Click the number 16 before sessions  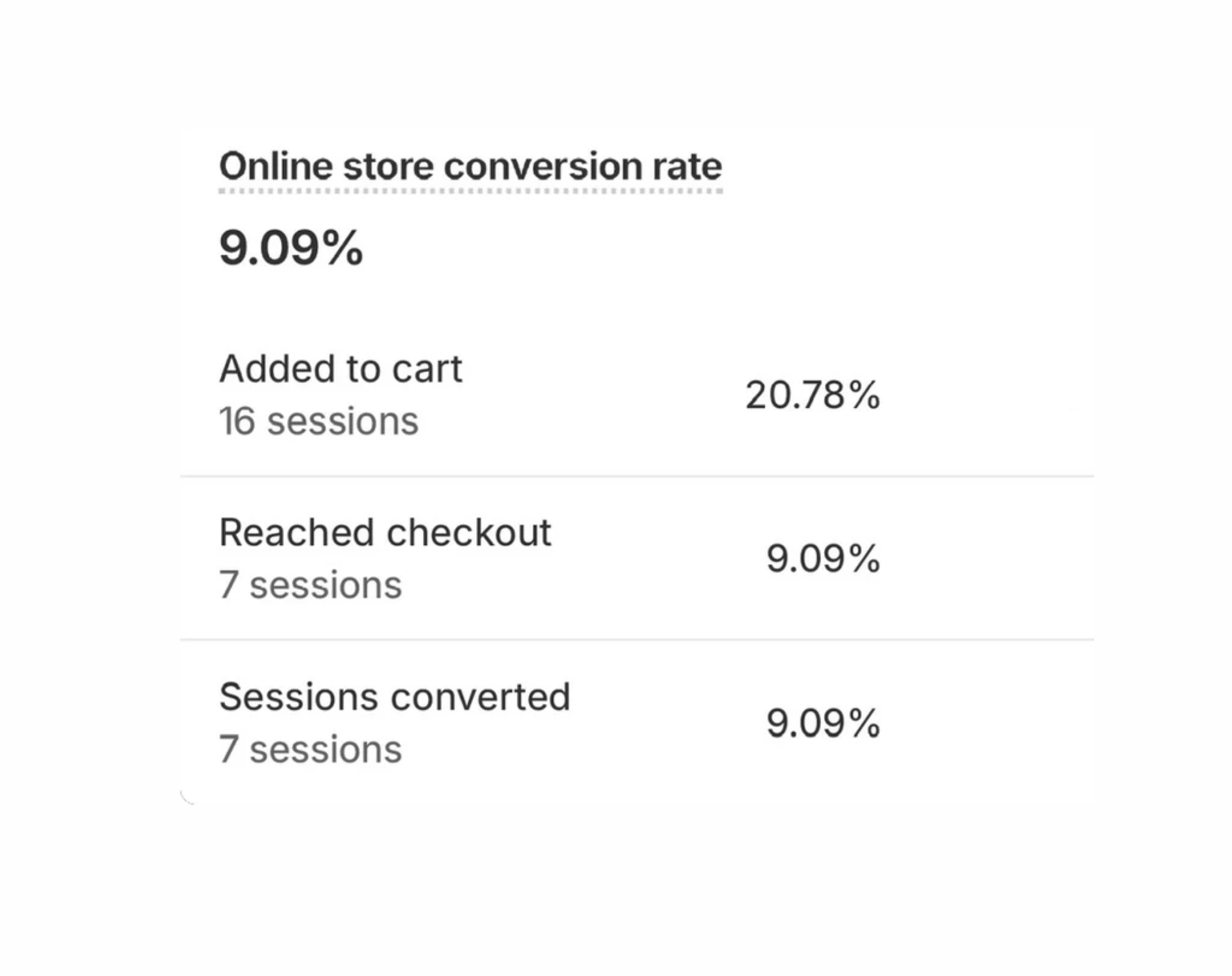pos(236,421)
